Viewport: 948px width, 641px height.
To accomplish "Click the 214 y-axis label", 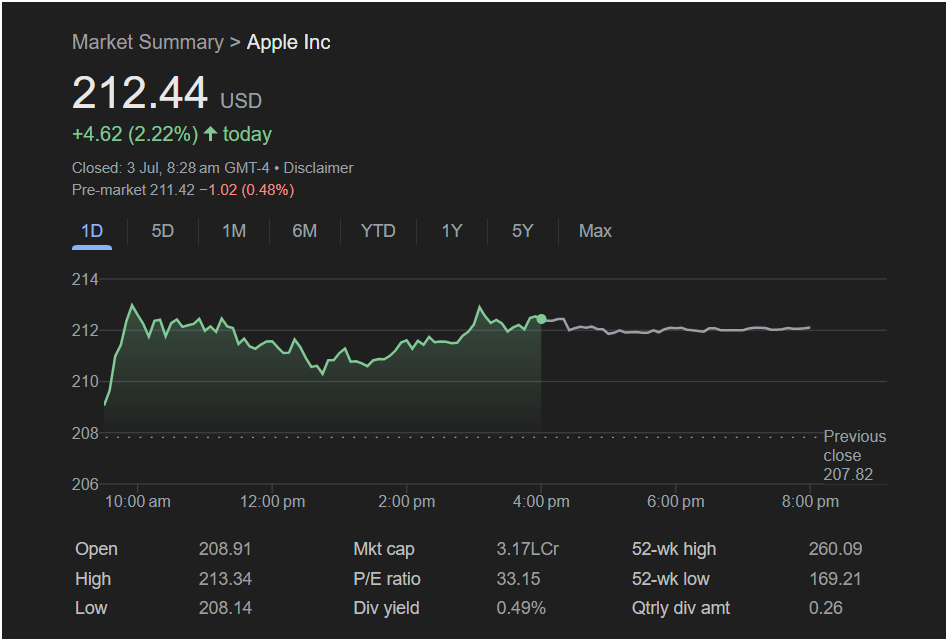I will click(85, 279).
